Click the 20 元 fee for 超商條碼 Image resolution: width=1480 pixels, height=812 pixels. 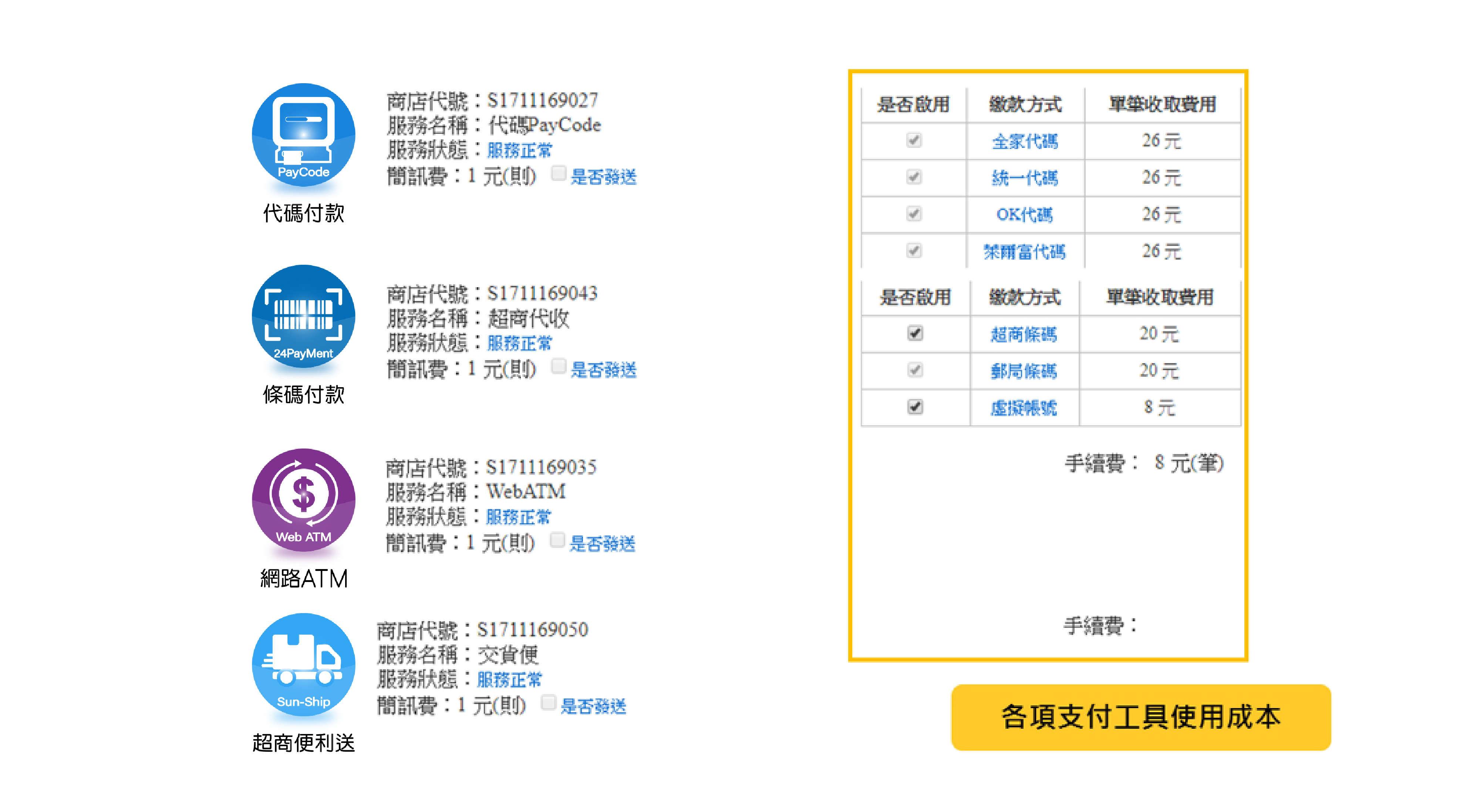[x=1159, y=334]
